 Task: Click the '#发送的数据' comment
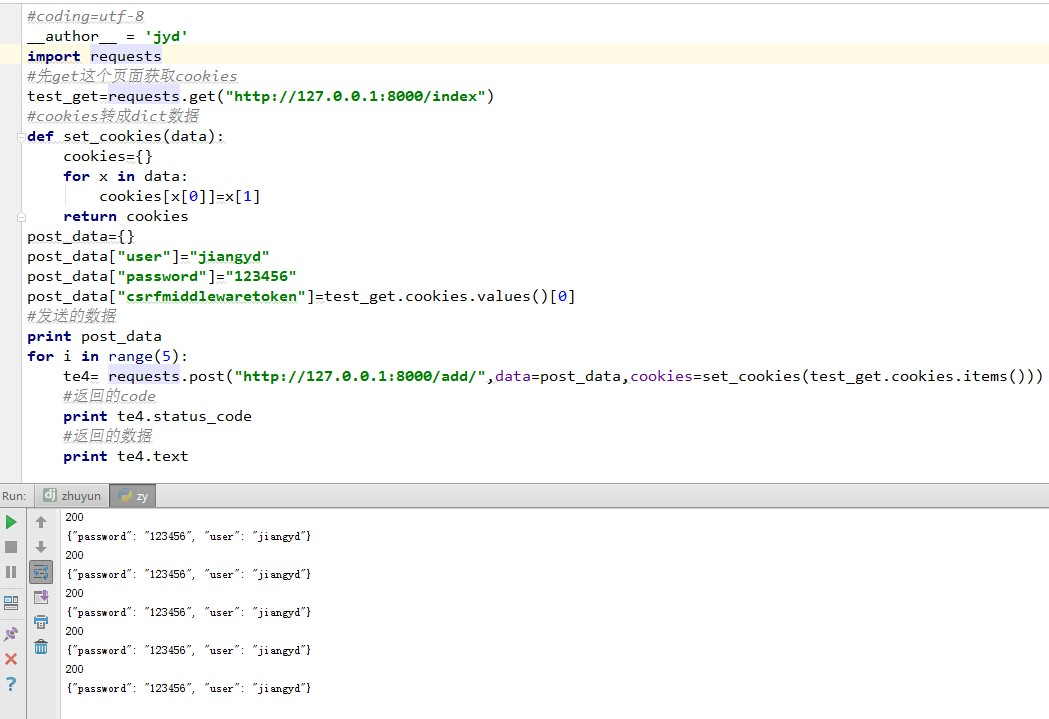pyautogui.click(x=72, y=316)
